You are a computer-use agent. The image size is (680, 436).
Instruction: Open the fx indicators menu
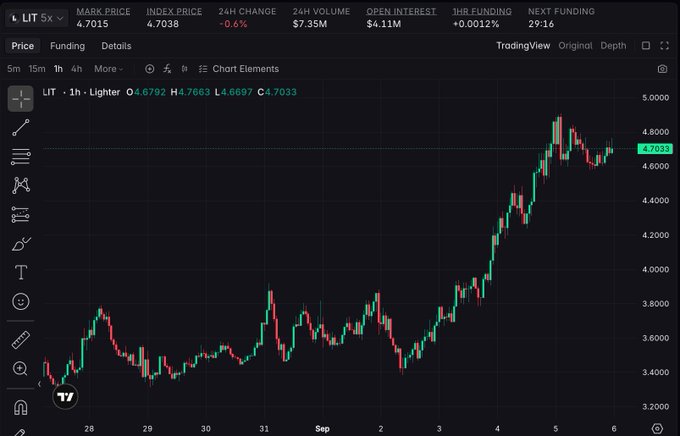coord(167,69)
